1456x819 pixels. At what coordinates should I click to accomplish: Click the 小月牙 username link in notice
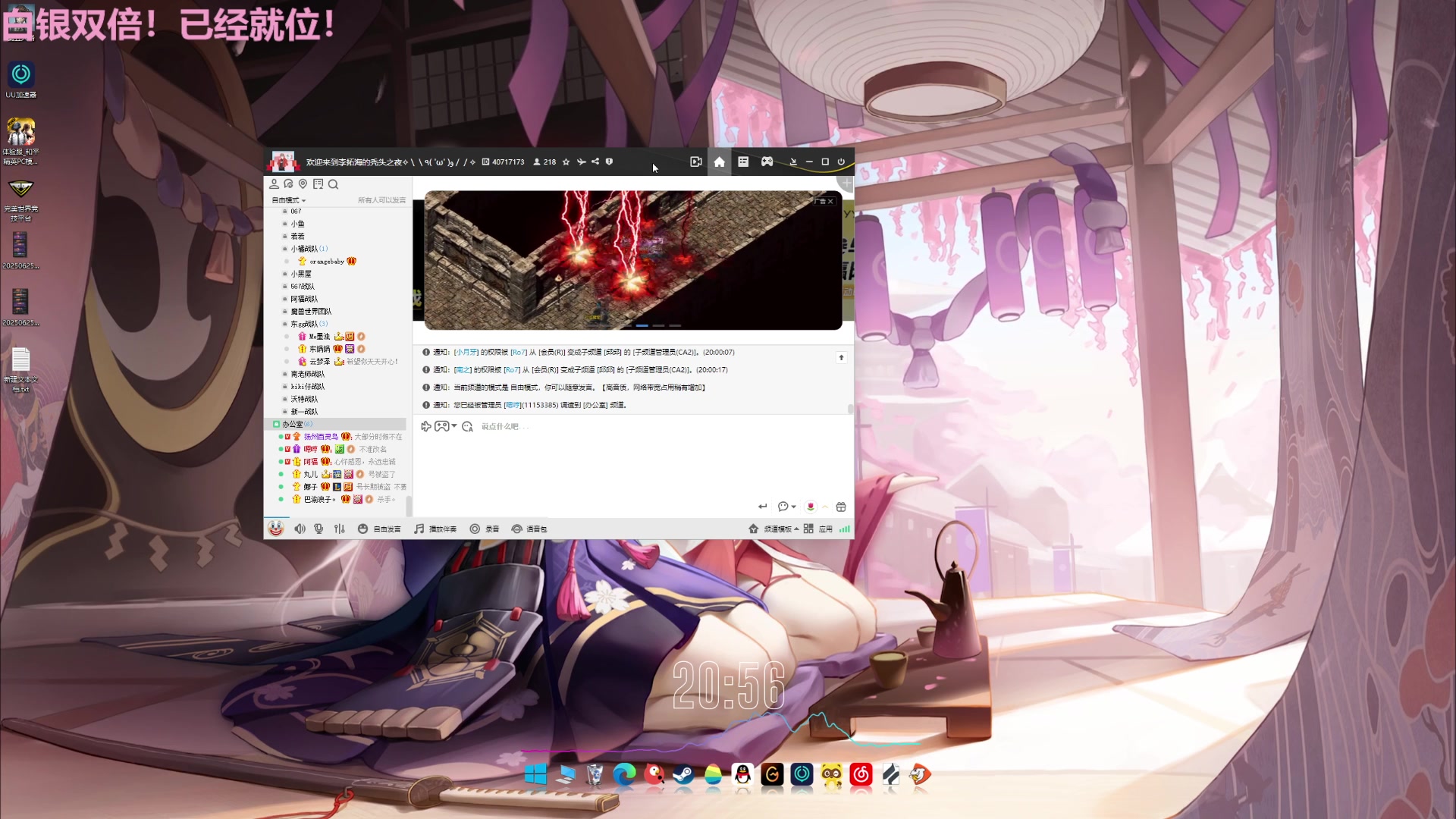tap(466, 352)
